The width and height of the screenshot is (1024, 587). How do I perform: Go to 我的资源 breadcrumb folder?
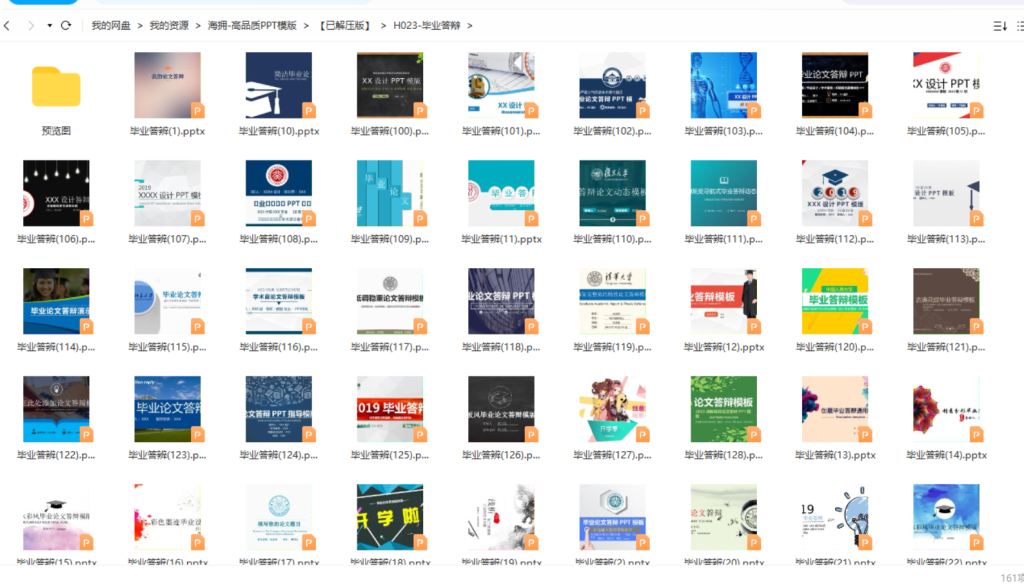169,25
